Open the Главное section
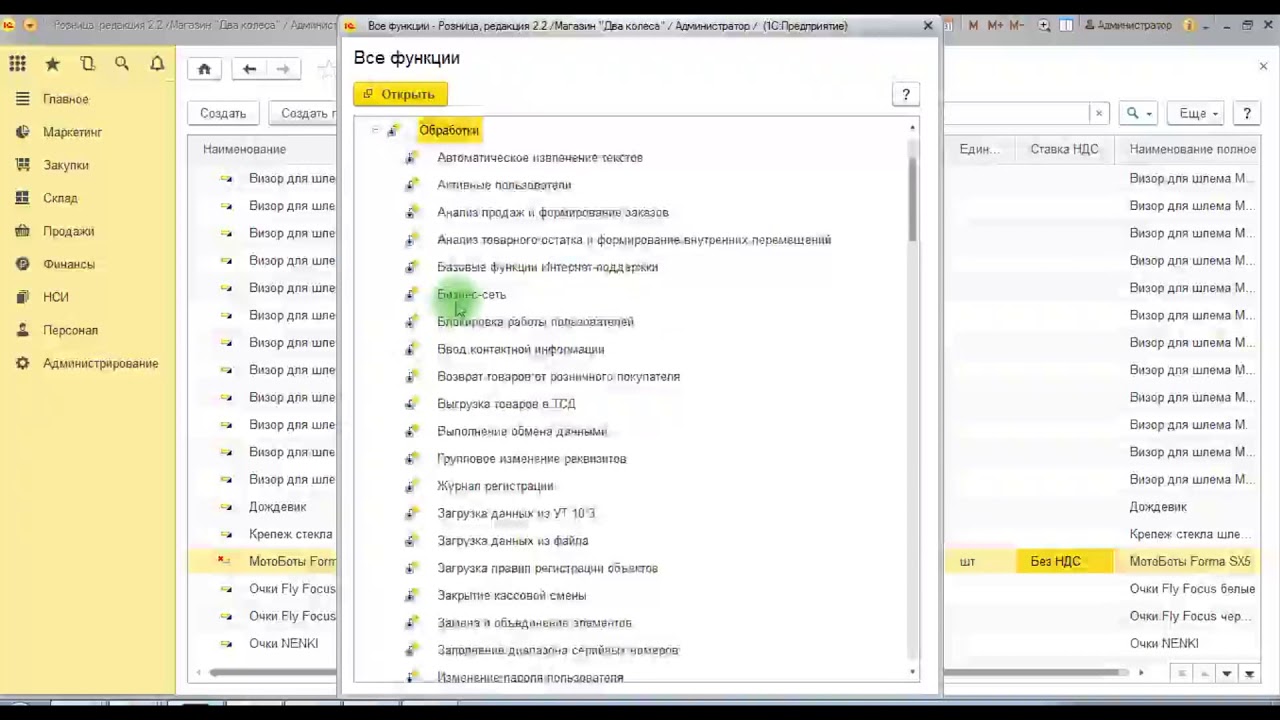The image size is (1280, 720). pyautogui.click(x=65, y=99)
